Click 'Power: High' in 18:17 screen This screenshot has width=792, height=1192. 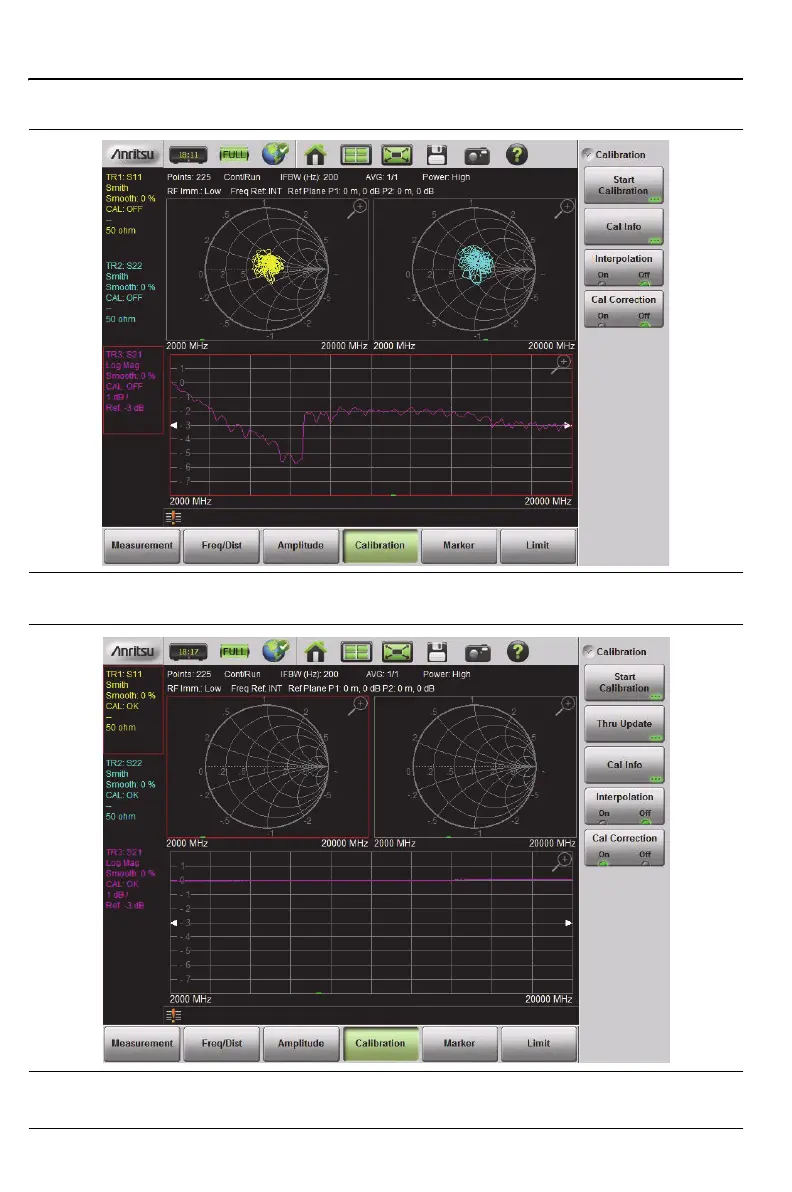(447, 674)
